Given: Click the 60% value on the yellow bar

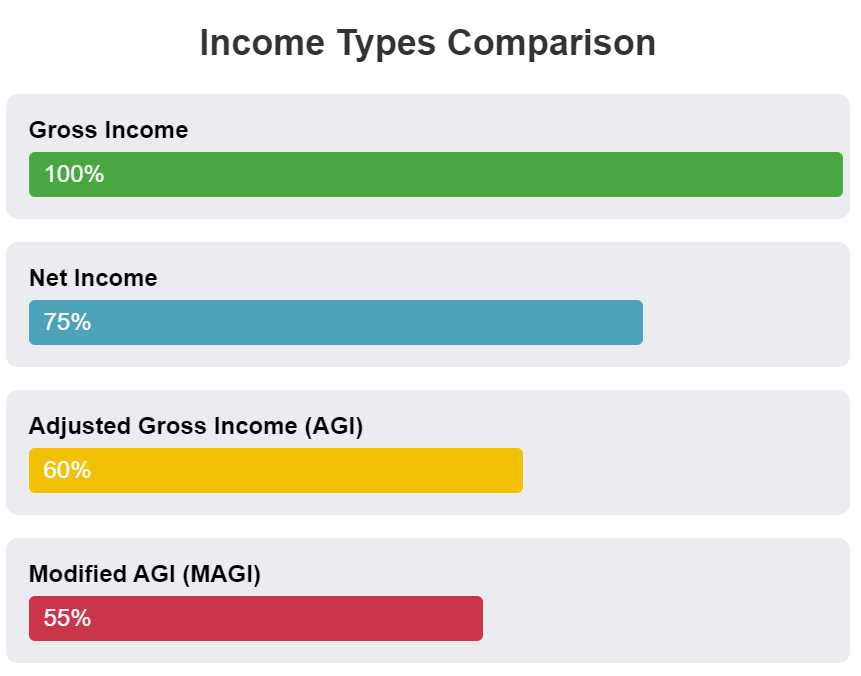Looking at the screenshot, I should click(x=67, y=471).
